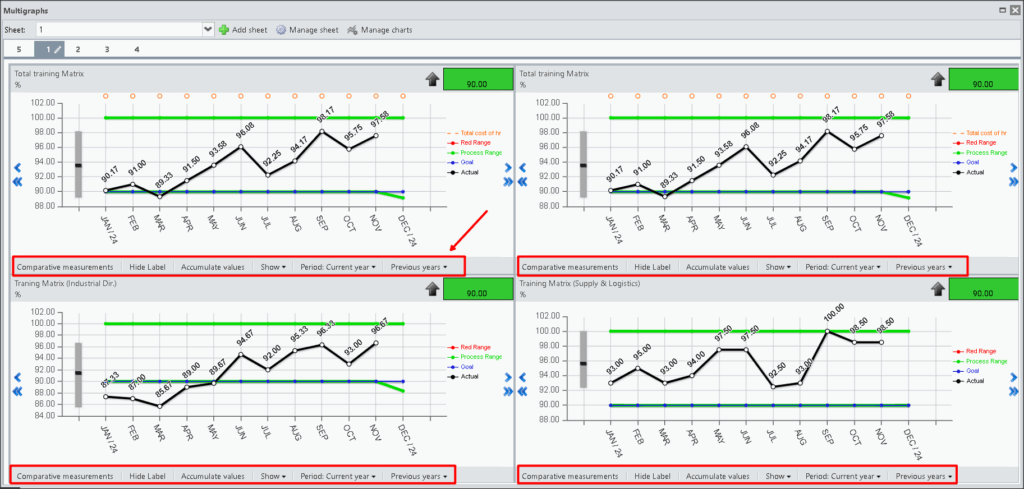The width and height of the screenshot is (1024, 489).
Task: Click Previous years in the Supply & Logistics chart
Action: 923,476
